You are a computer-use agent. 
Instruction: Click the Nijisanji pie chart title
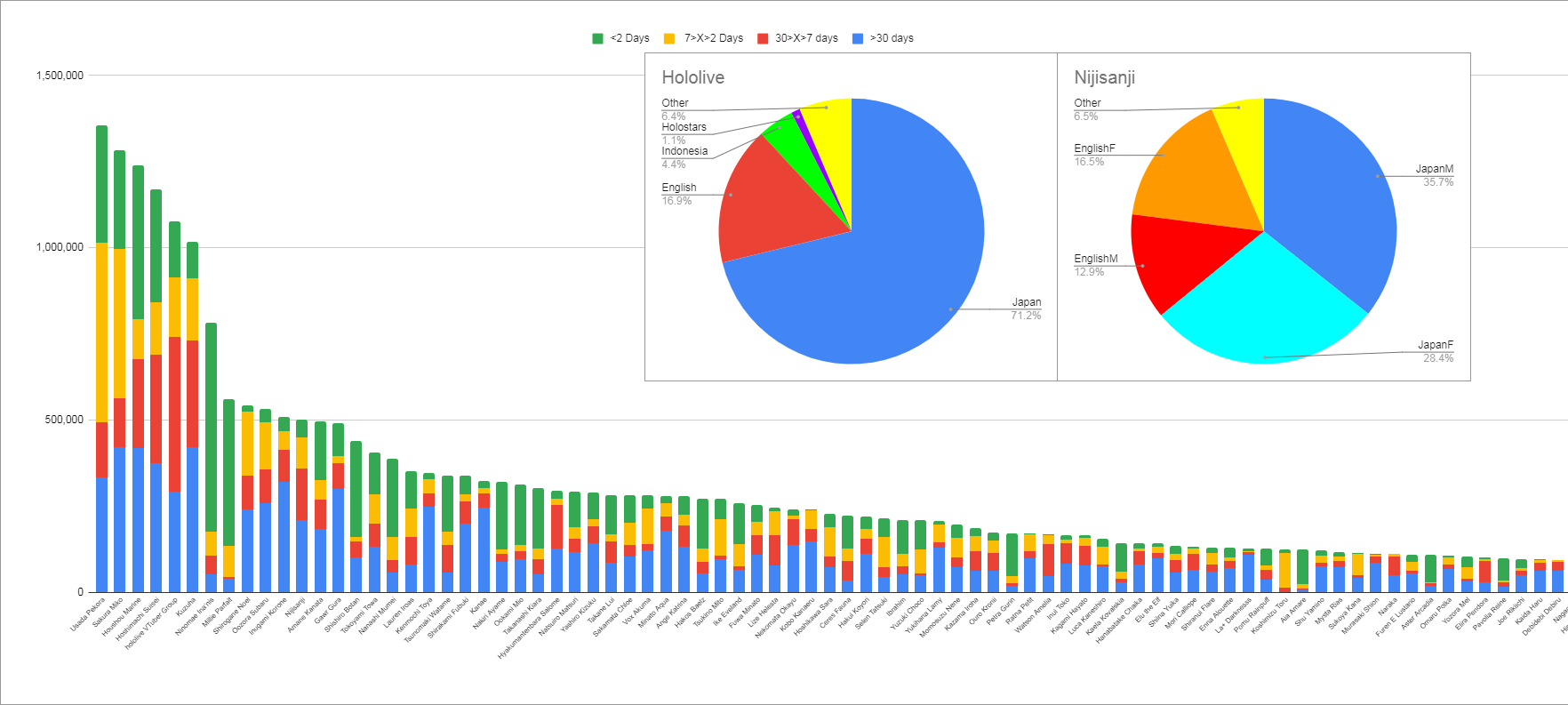pyautogui.click(x=1105, y=77)
